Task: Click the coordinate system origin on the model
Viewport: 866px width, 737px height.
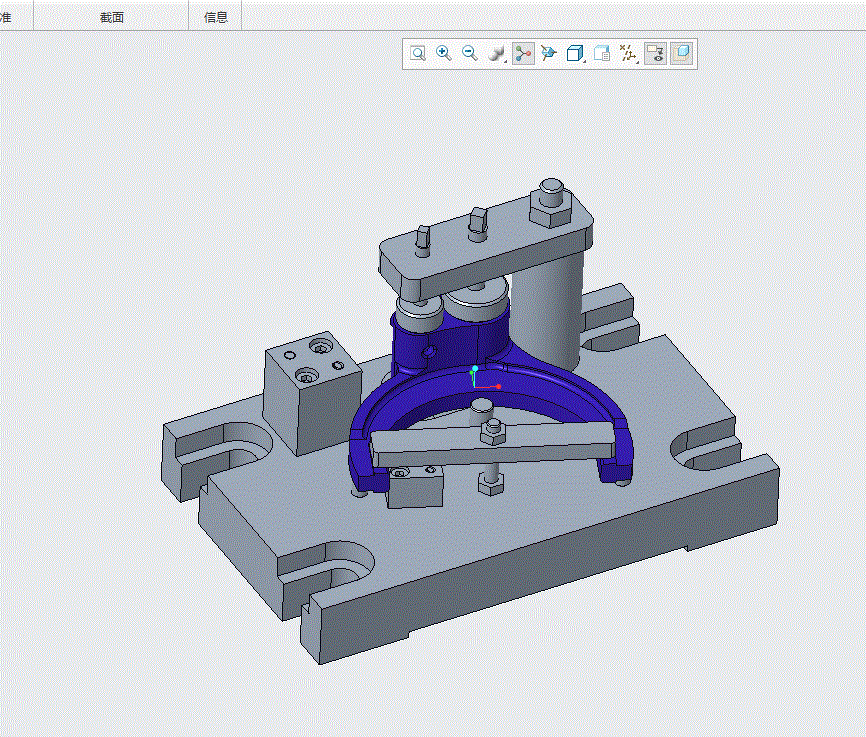Action: click(x=475, y=386)
